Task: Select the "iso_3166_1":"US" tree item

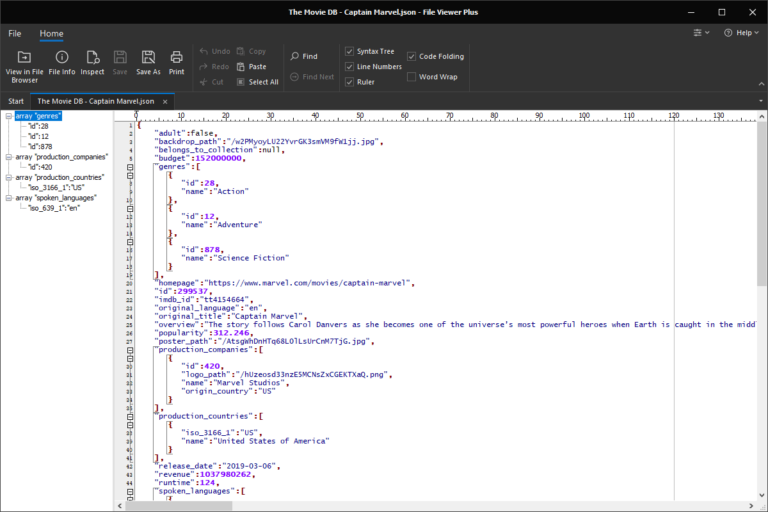Action: pos(56,188)
